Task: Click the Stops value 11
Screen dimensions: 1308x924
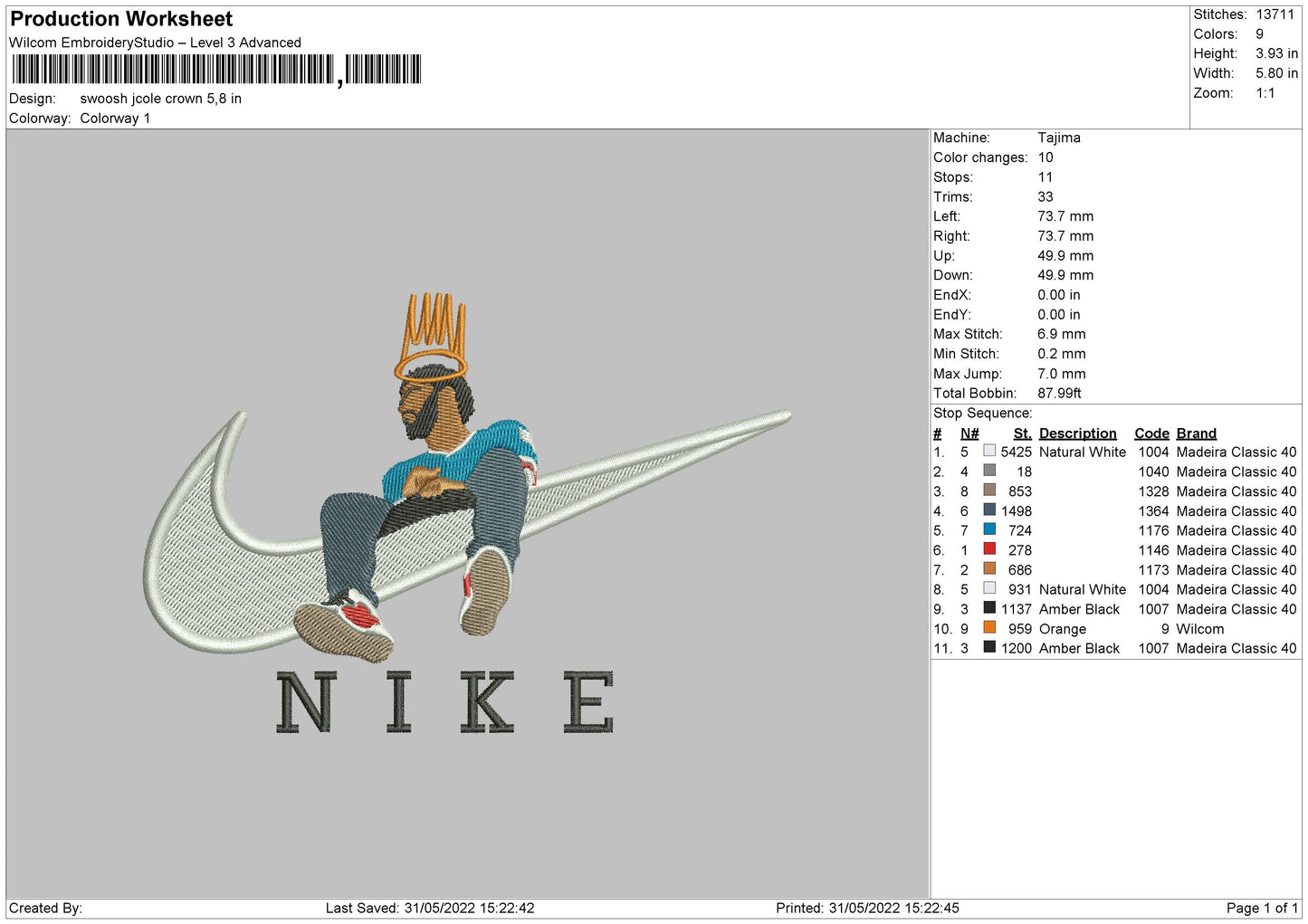Action: (x=1045, y=177)
